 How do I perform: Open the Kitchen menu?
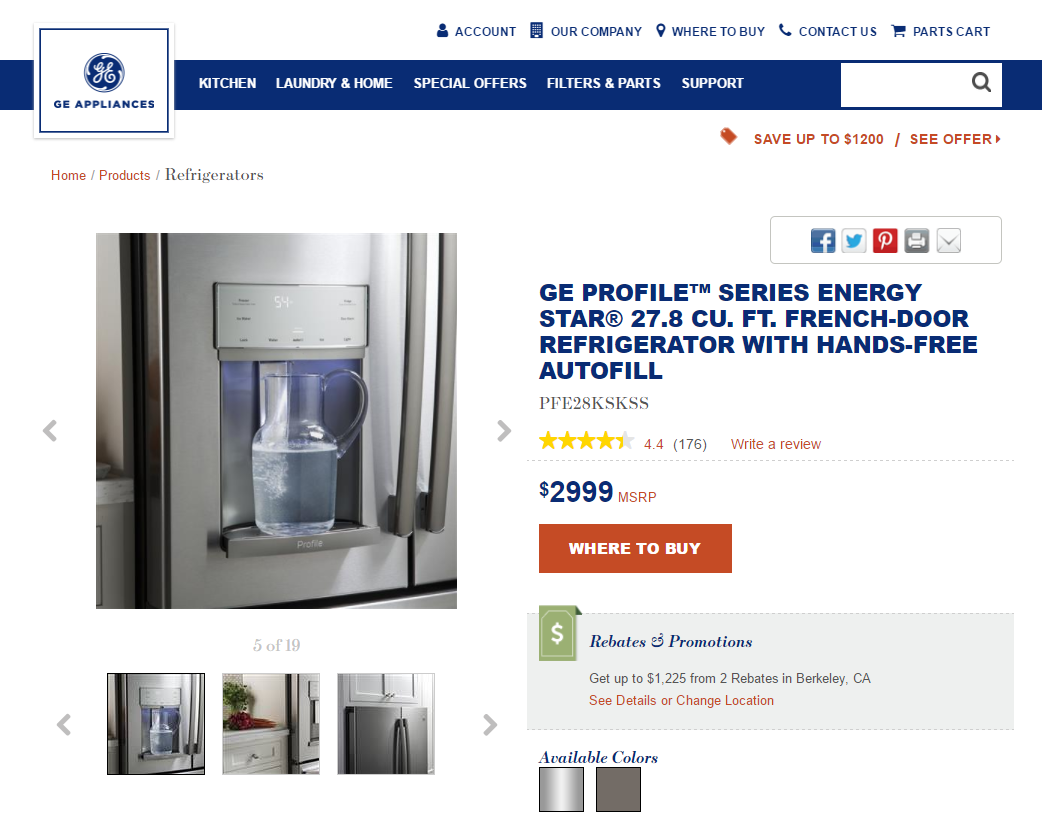(227, 83)
